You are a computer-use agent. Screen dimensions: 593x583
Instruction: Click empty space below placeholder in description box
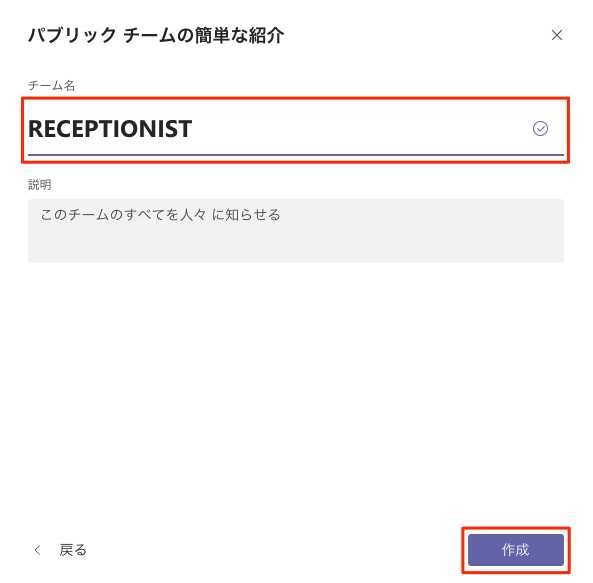coord(295,244)
